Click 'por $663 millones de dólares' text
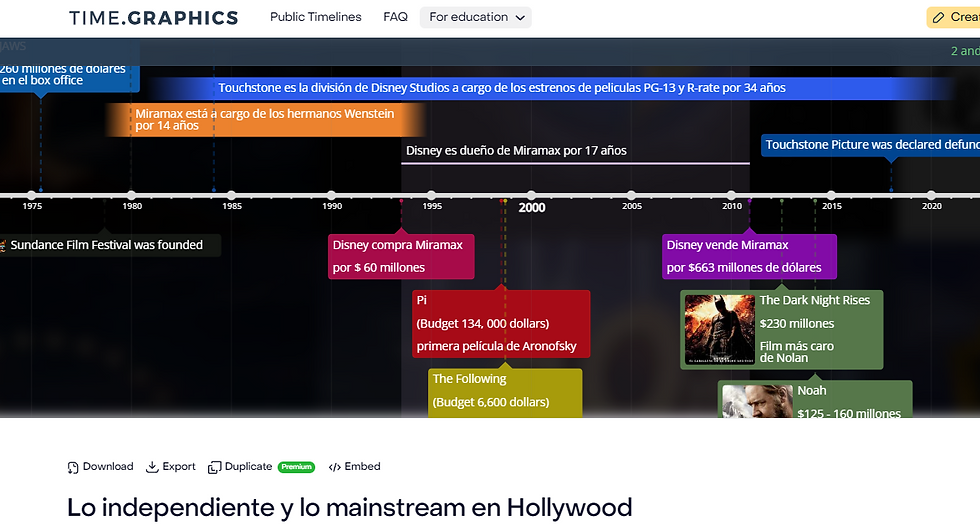 pyautogui.click(x=744, y=268)
